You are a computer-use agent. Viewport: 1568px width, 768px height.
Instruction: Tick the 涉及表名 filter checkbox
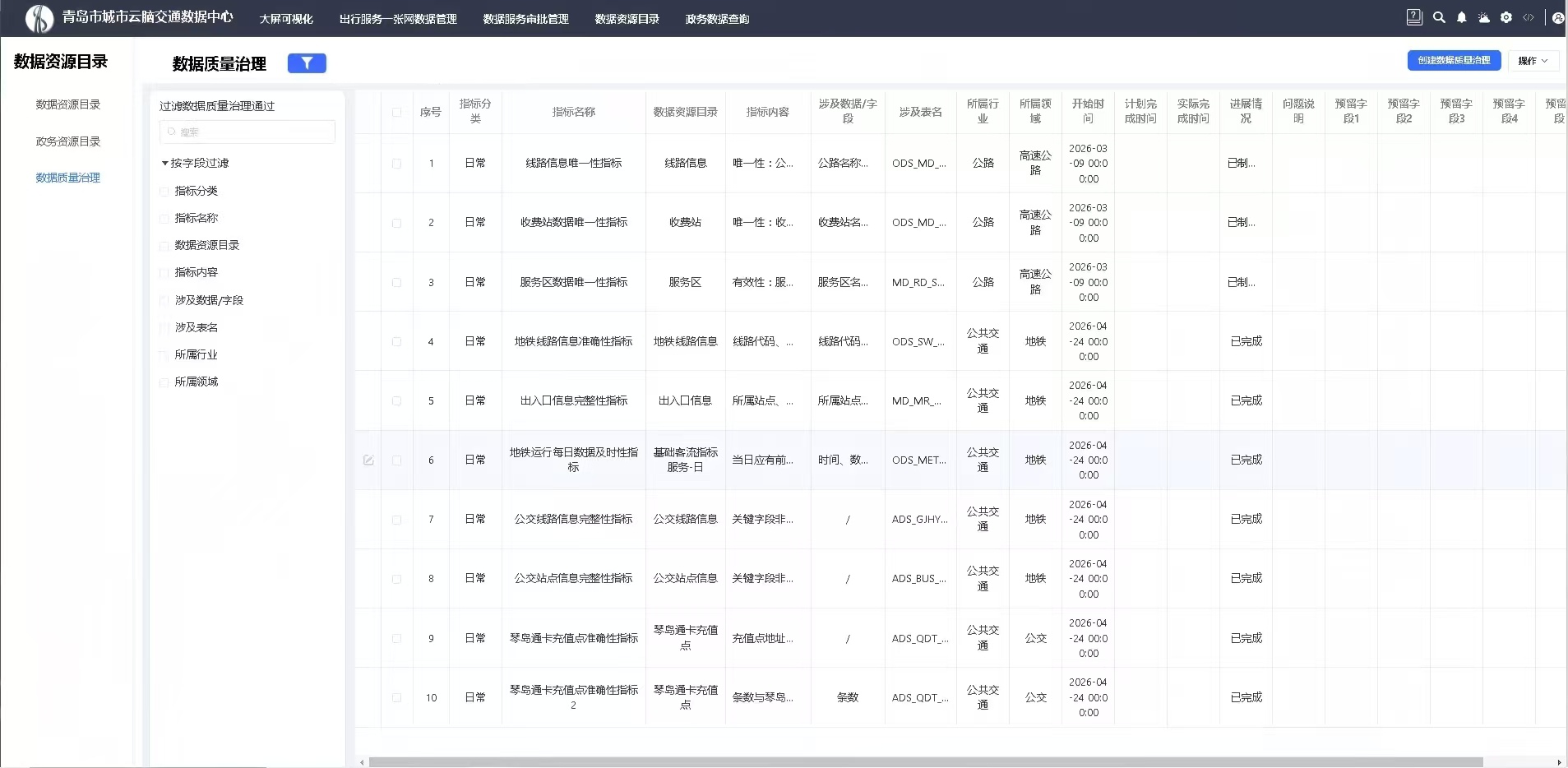tap(164, 327)
